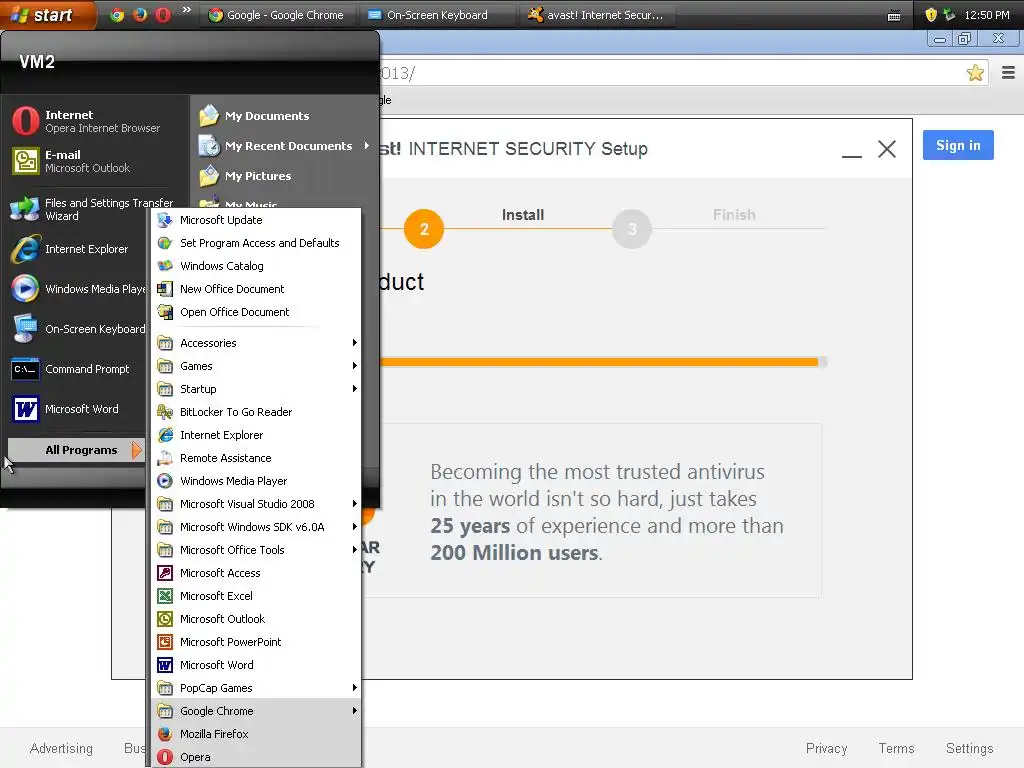Screen dimensions: 1024x768
Task: Click the Start button
Action: (47, 14)
